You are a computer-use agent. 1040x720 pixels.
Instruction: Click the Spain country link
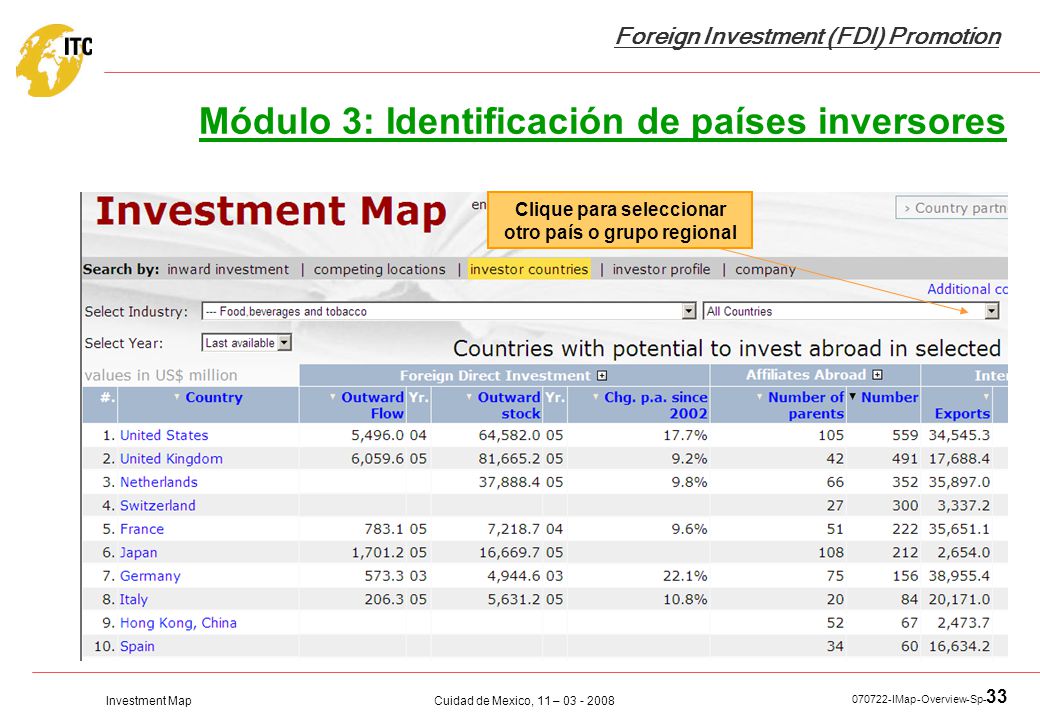pyautogui.click(x=137, y=646)
